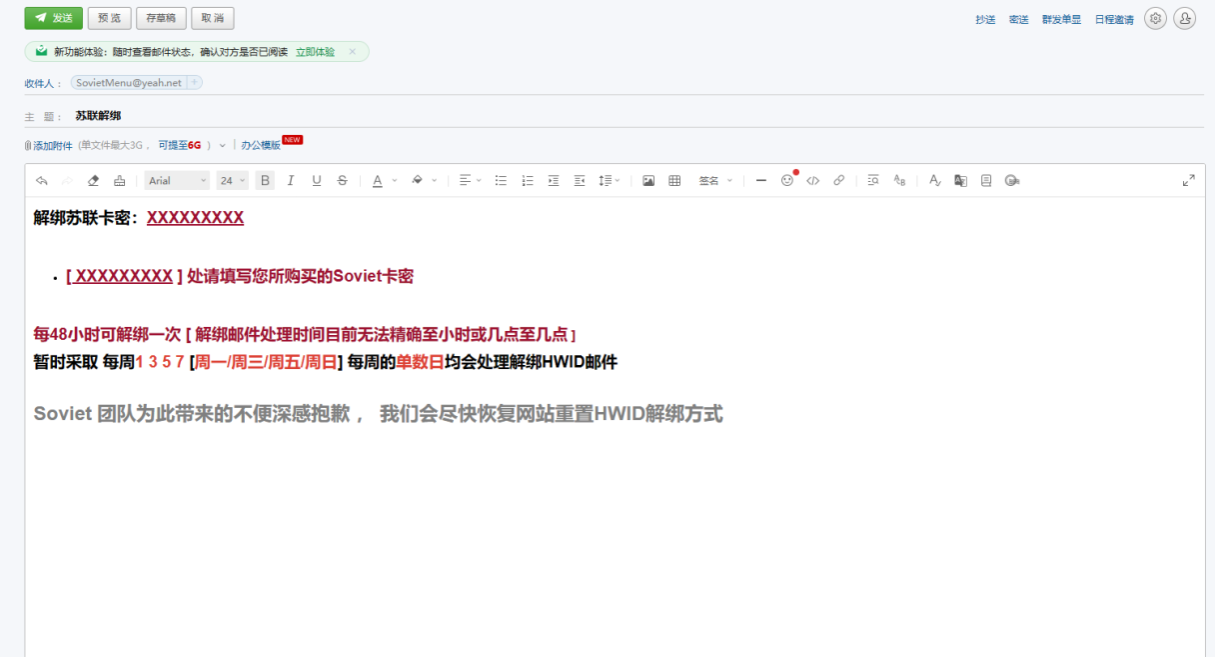Click the 抄送 (Cc) option
Viewport: 1215px width, 657px height.
click(985, 20)
